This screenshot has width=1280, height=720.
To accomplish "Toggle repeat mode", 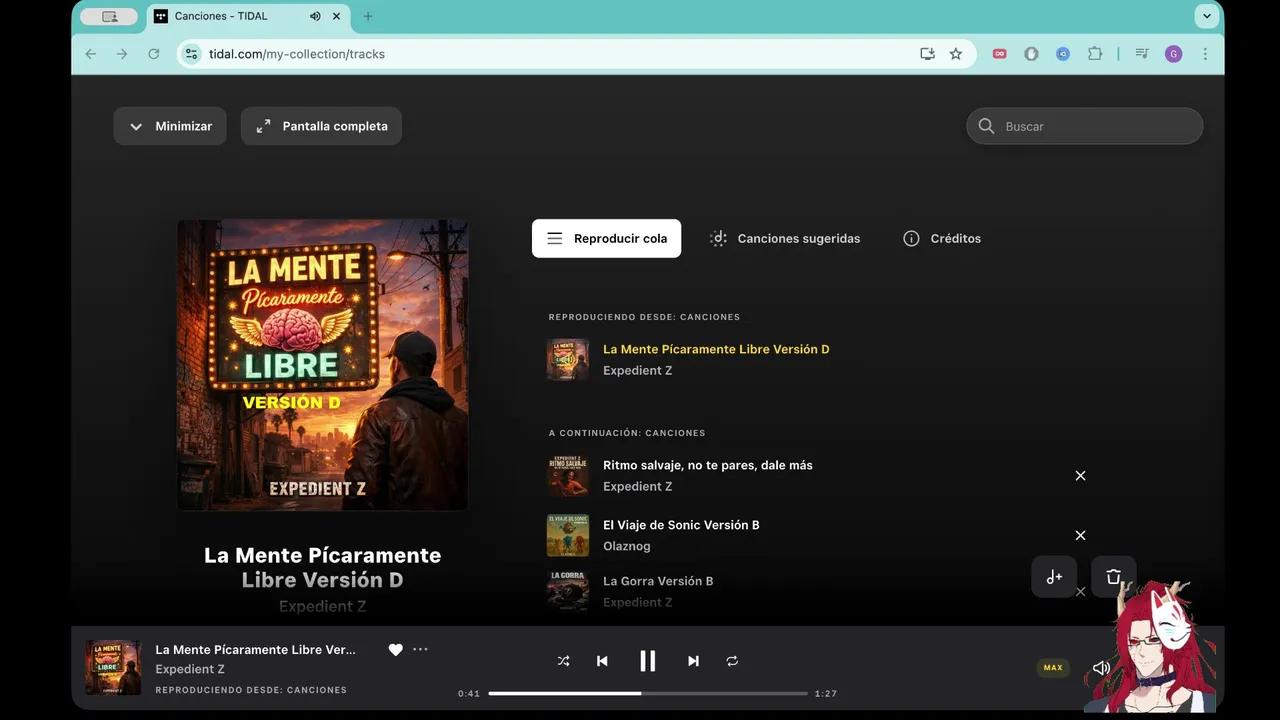I will (732, 661).
